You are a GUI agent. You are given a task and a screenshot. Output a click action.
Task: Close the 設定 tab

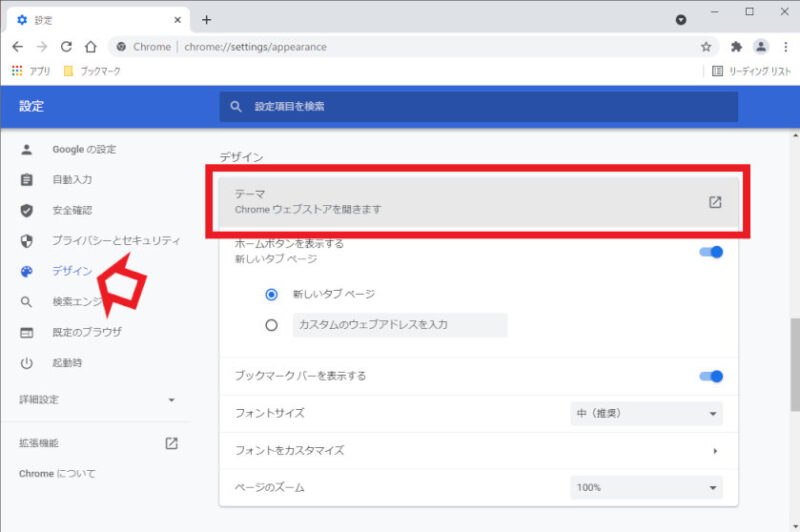[178, 20]
